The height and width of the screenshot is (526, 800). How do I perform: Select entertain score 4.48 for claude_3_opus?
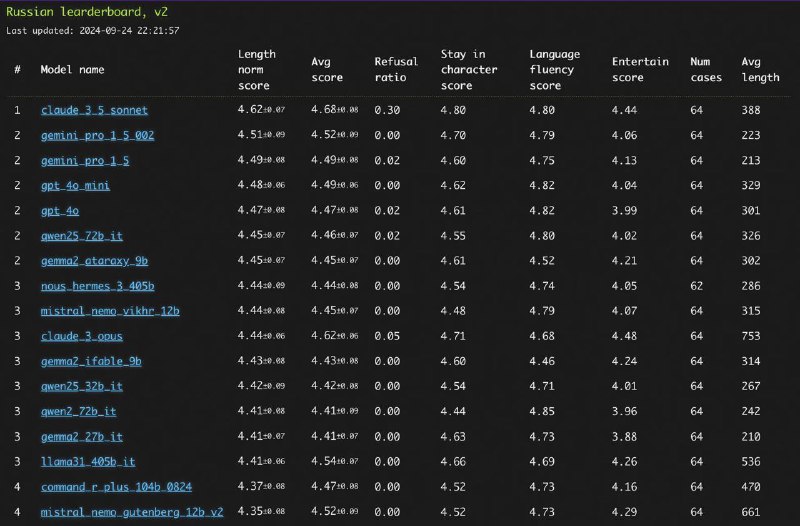click(x=624, y=336)
